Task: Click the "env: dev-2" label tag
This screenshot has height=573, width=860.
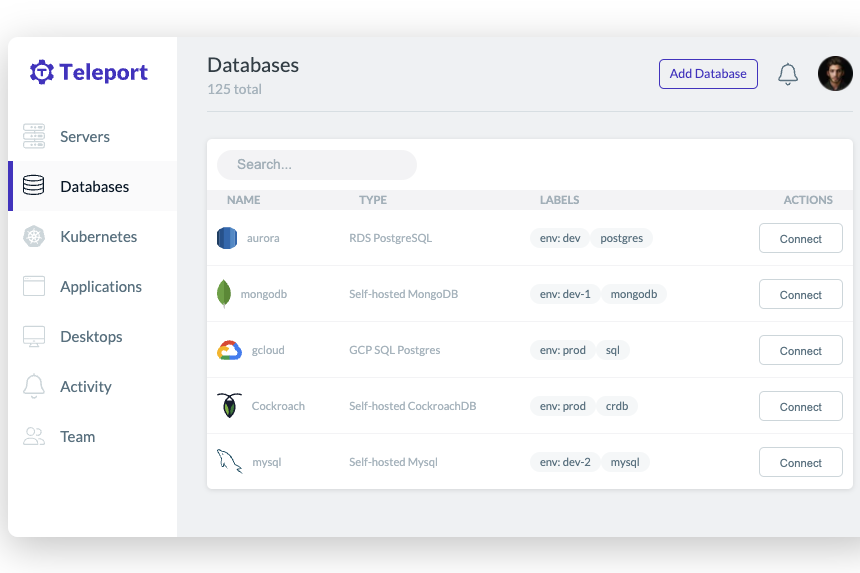Action: click(x=565, y=462)
